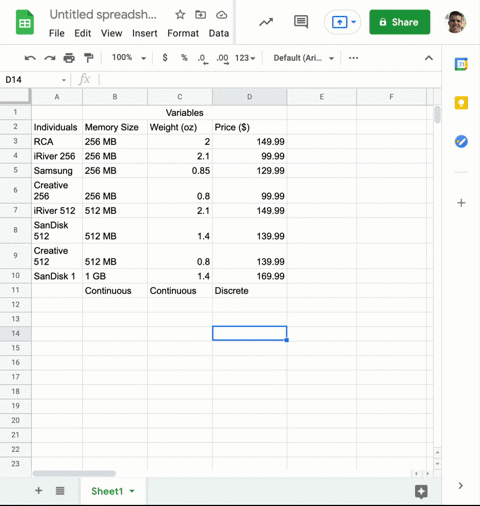Decrease decimal places icon
The width and height of the screenshot is (480, 506).
203,58
